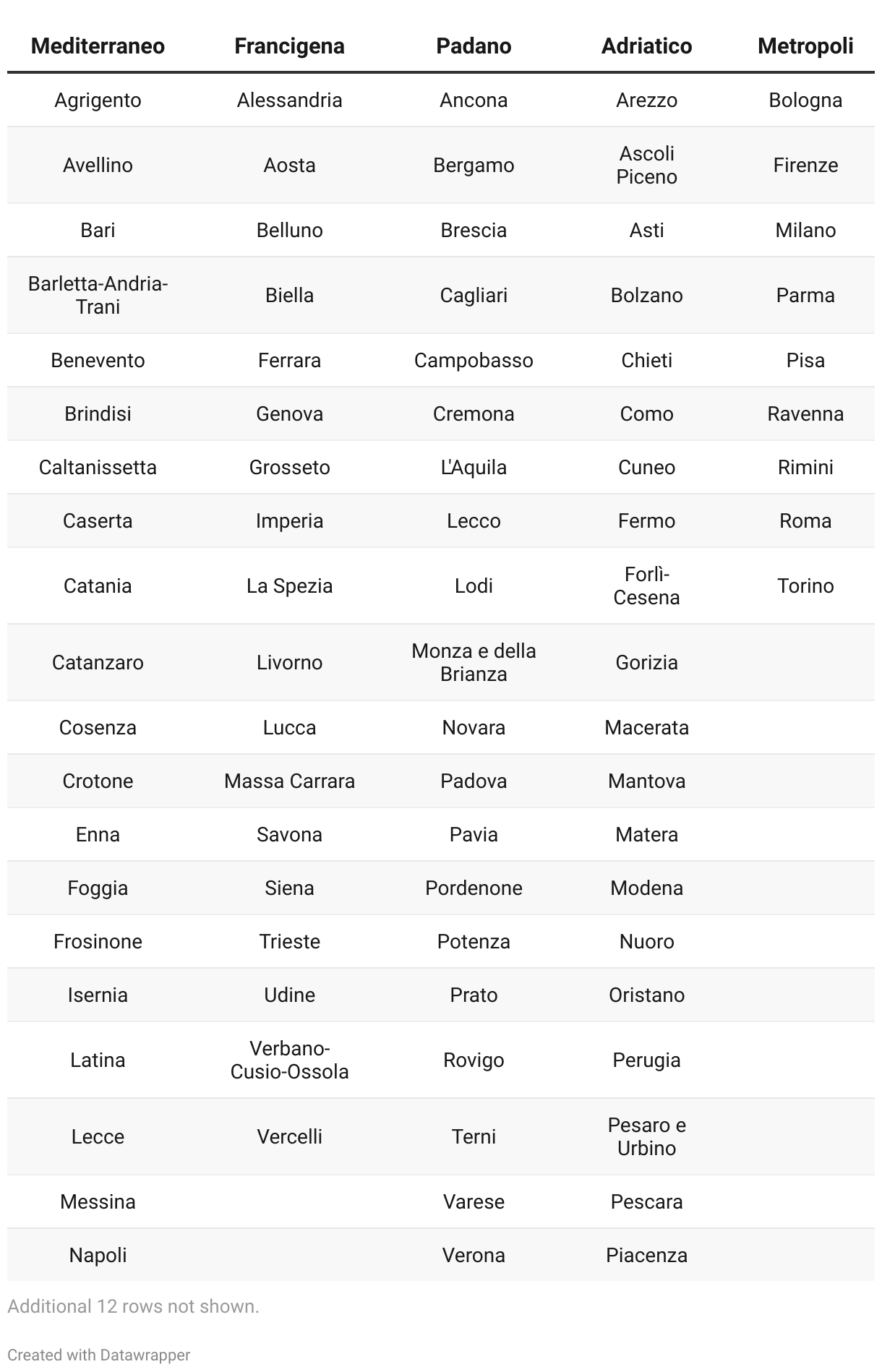The height and width of the screenshot is (1372, 882).
Task: Select the Ascoli Piceno cell
Action: tap(646, 165)
